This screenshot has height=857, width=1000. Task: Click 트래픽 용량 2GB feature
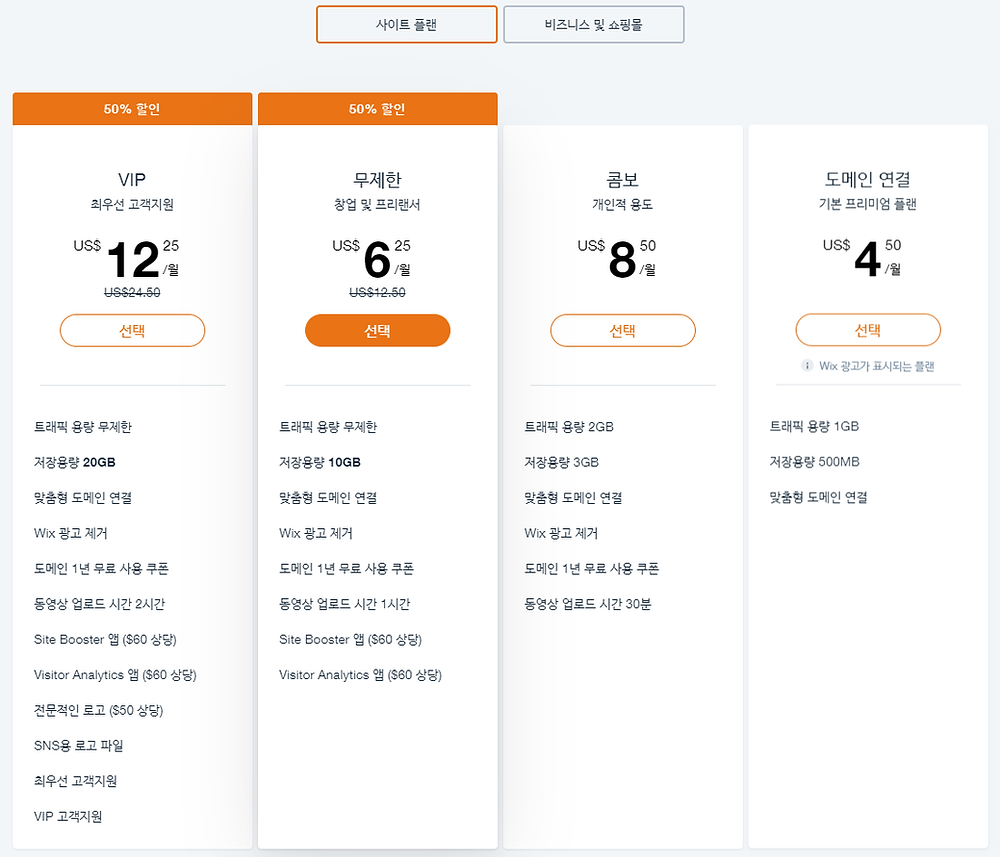coord(569,427)
